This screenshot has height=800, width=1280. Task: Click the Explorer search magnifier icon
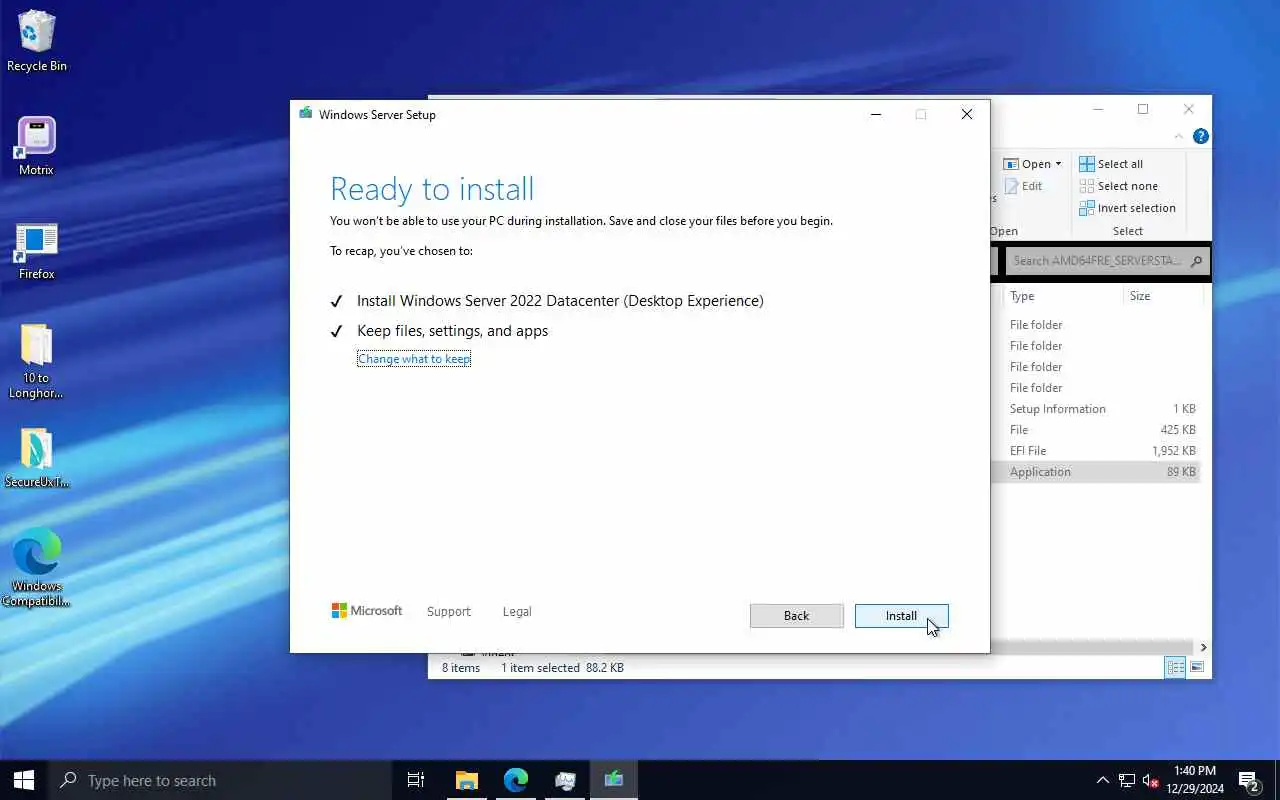click(x=1197, y=261)
